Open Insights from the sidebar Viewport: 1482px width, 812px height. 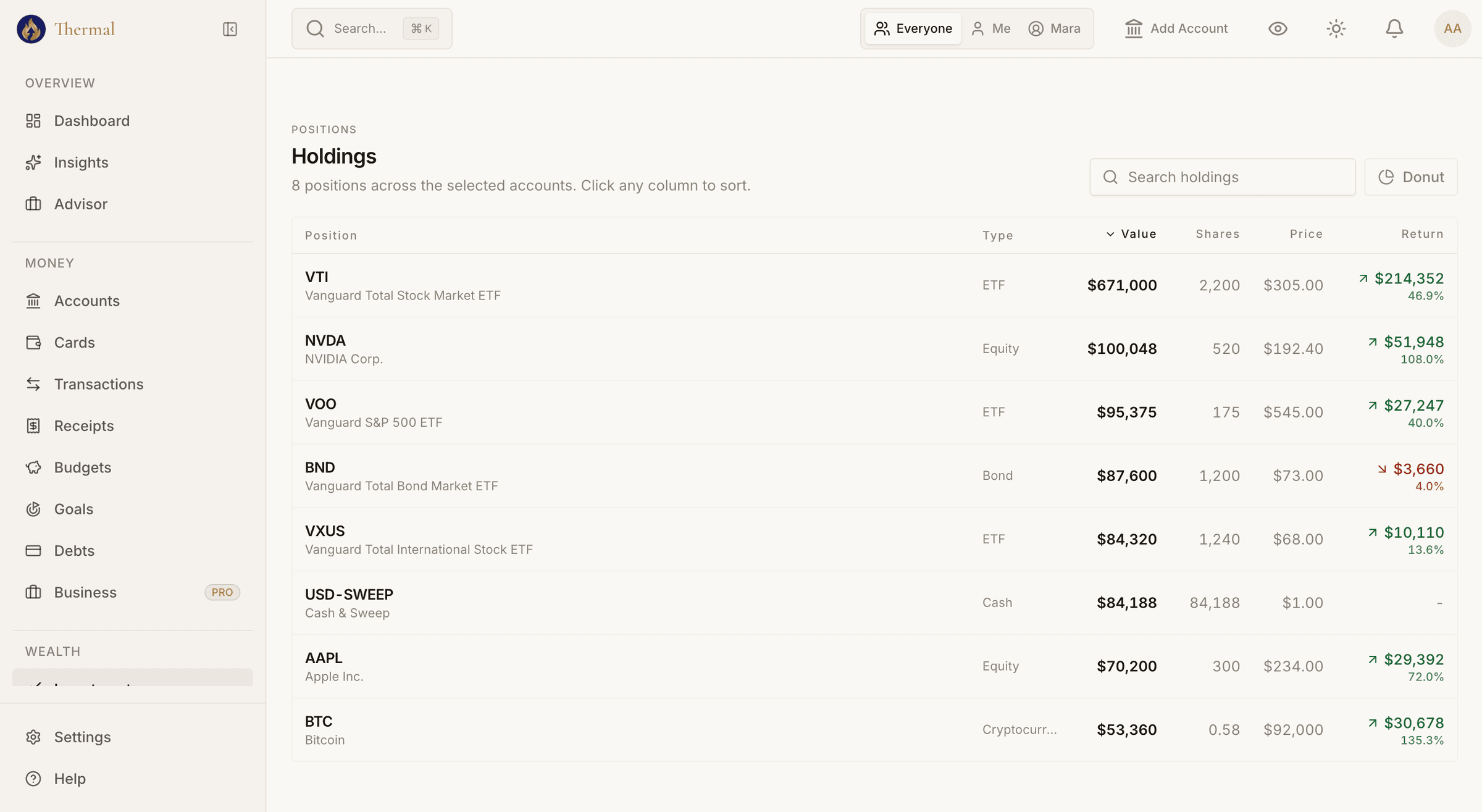(x=133, y=162)
